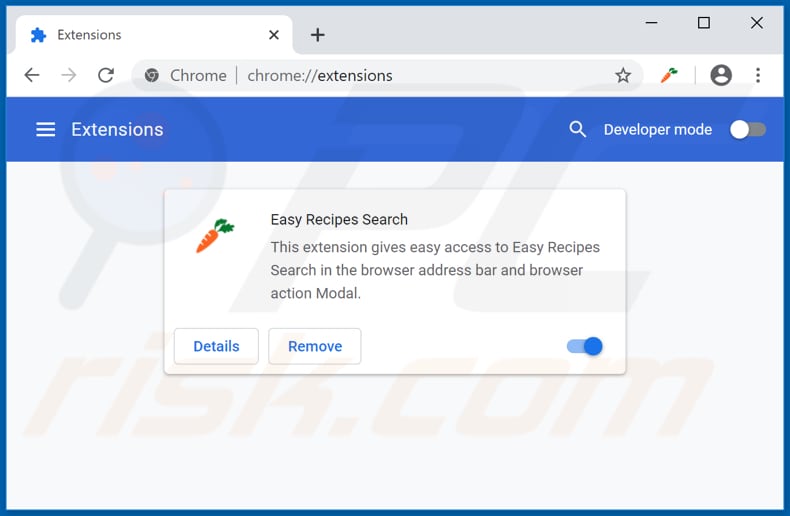
Task: Select the Extensions browser tab
Action: coord(154,35)
